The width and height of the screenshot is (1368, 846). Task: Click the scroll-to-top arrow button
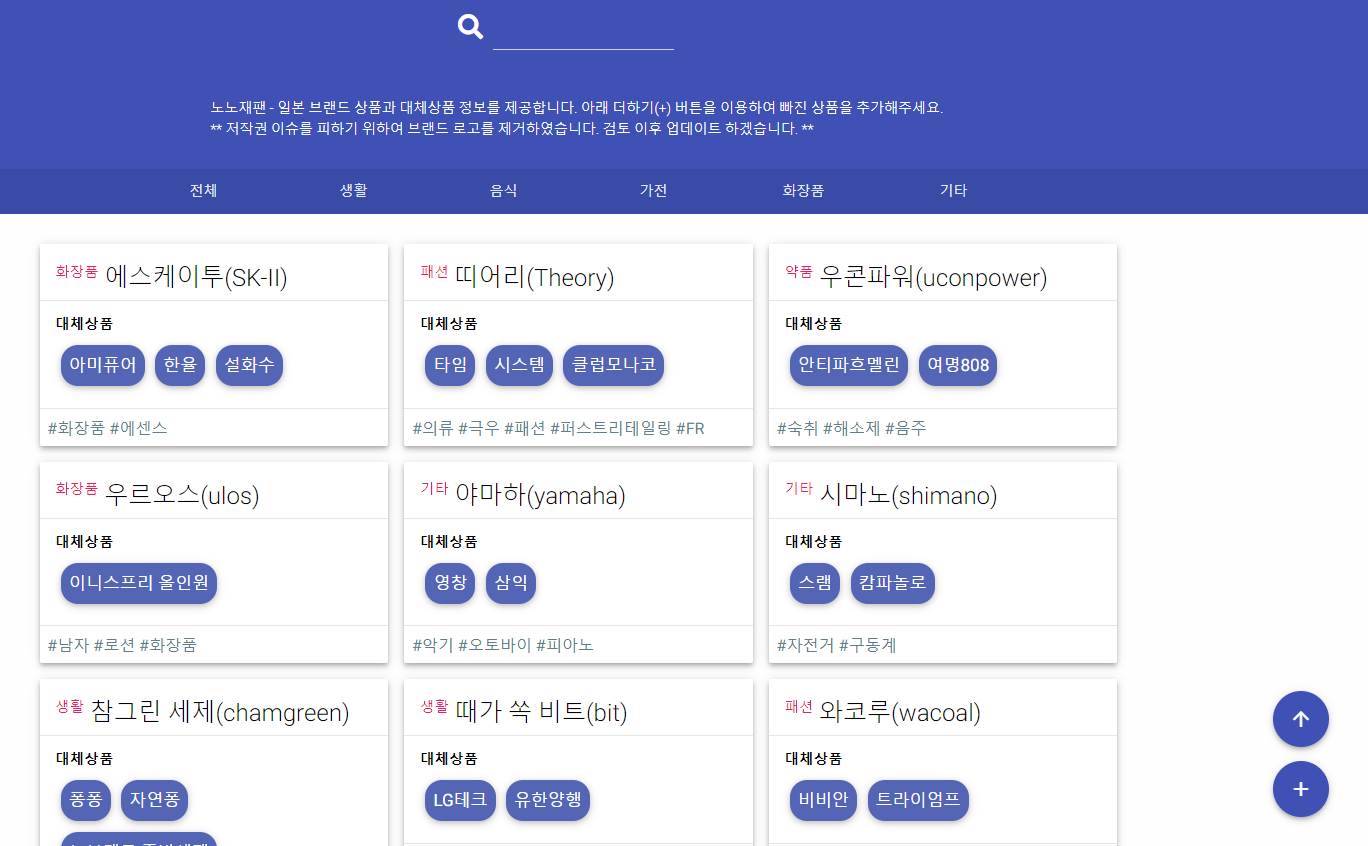tap(1300, 719)
